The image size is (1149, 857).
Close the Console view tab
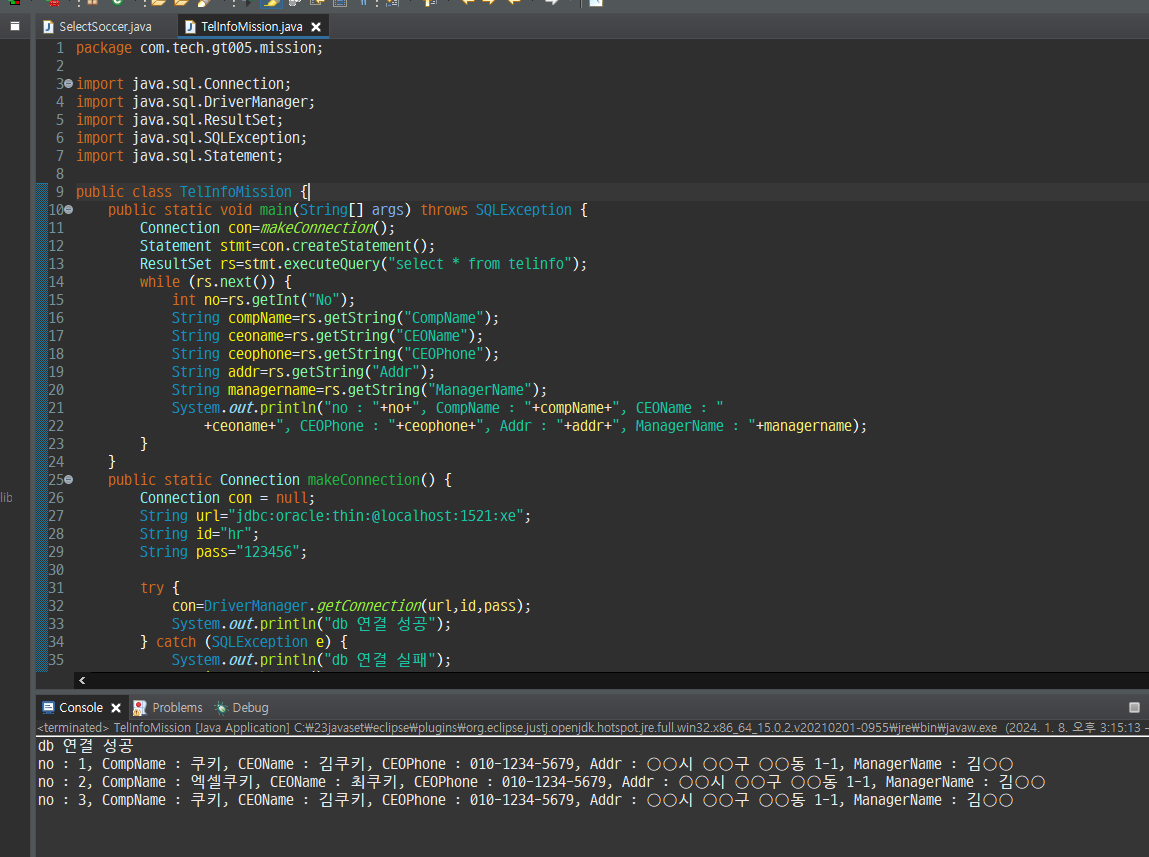click(116, 707)
